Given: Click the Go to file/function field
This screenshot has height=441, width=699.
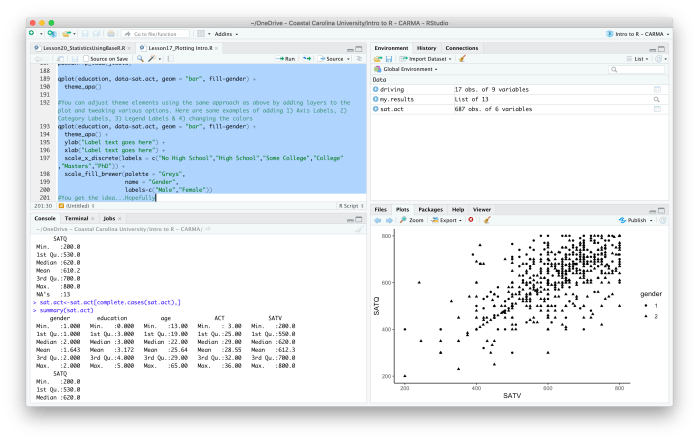Looking at the screenshot, I should (154, 34).
